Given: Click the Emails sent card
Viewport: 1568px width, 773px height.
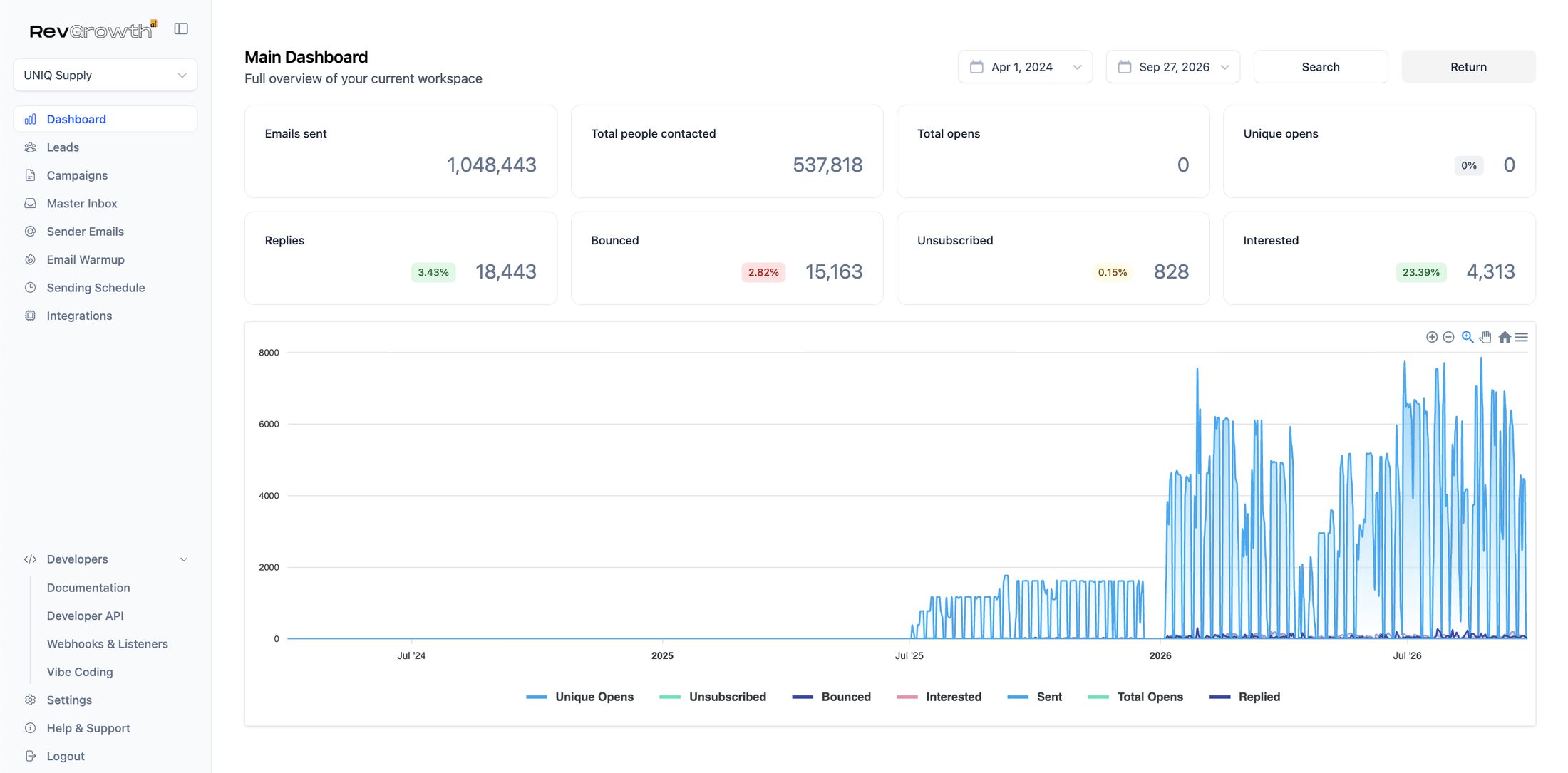Looking at the screenshot, I should click(x=401, y=152).
